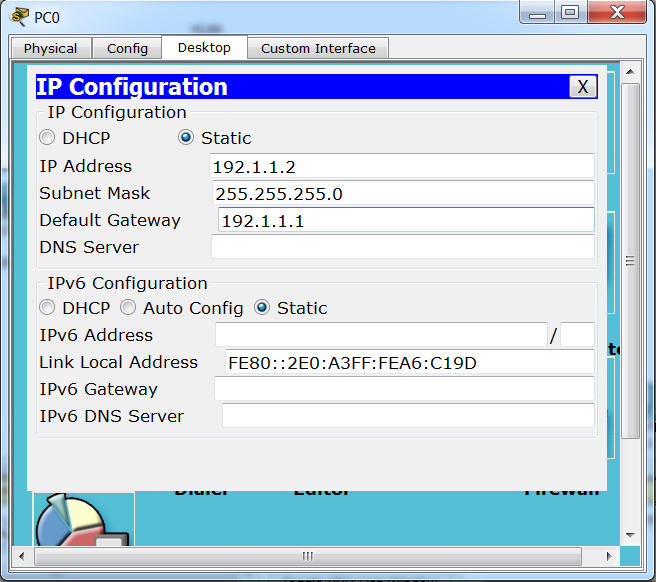Click the pie chart desktop app icon
Viewport: 656px width, 582px height.
point(83,520)
